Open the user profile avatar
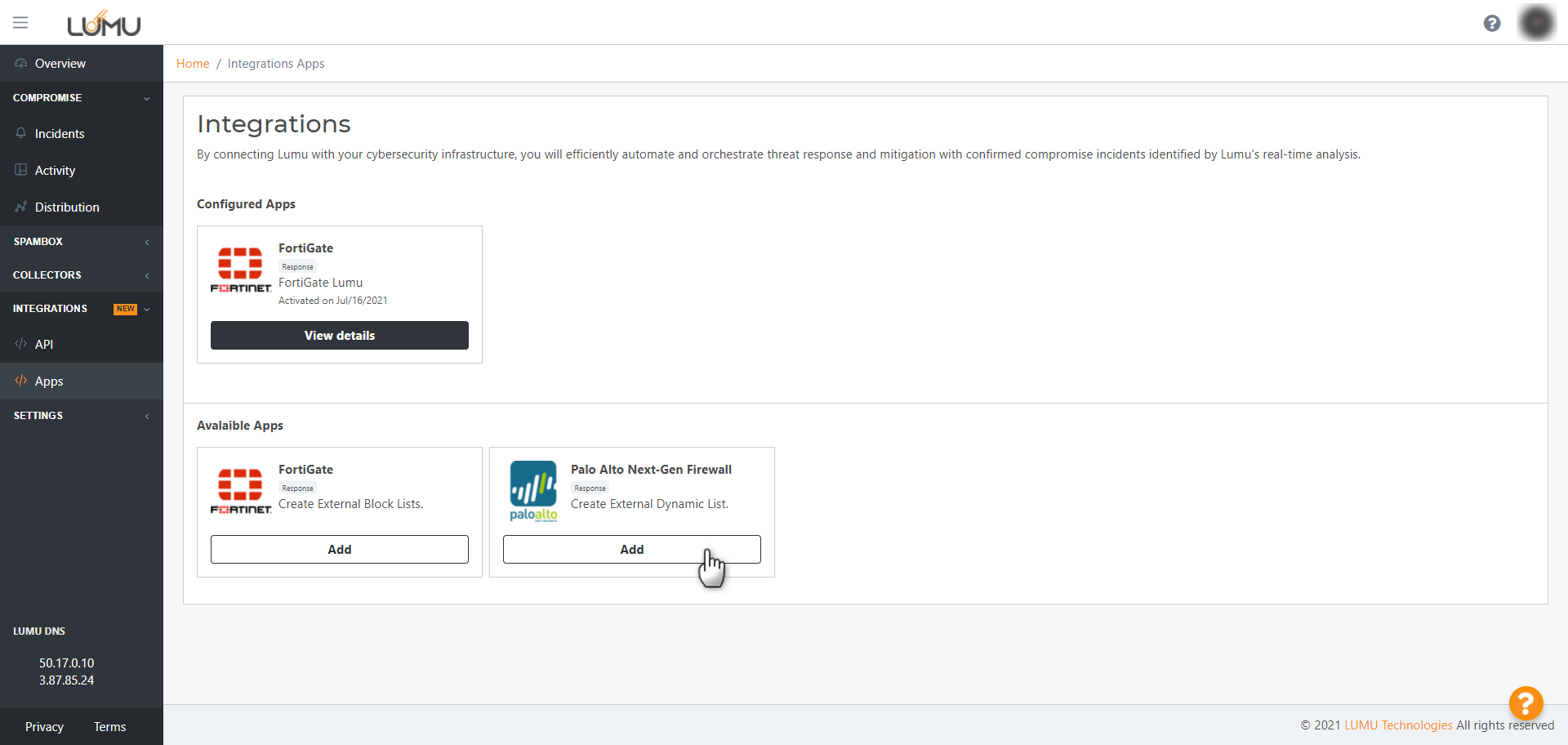The image size is (1568, 745). tap(1536, 23)
